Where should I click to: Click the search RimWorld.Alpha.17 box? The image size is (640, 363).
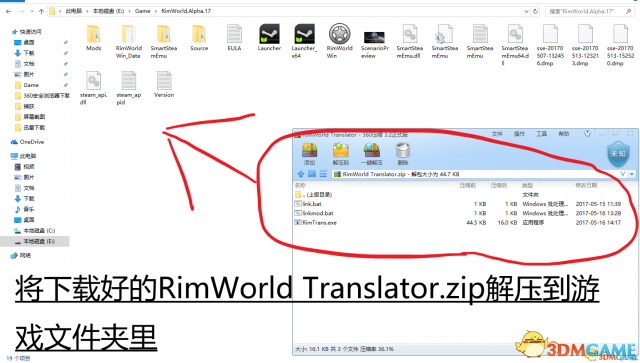[x=590, y=11]
